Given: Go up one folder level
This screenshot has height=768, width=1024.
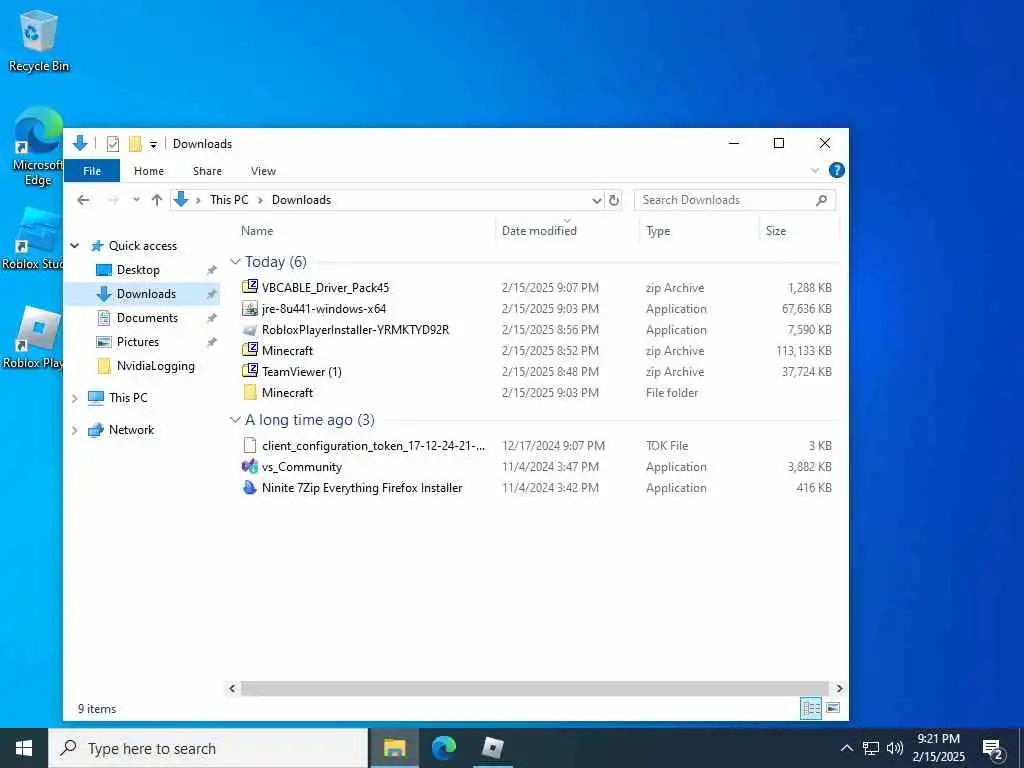Looking at the screenshot, I should point(157,200).
